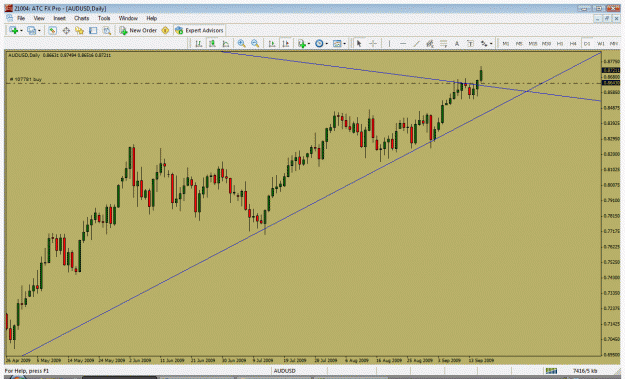Toggle Expert Advisors on or off
The width and height of the screenshot is (625, 379).
[199, 30]
